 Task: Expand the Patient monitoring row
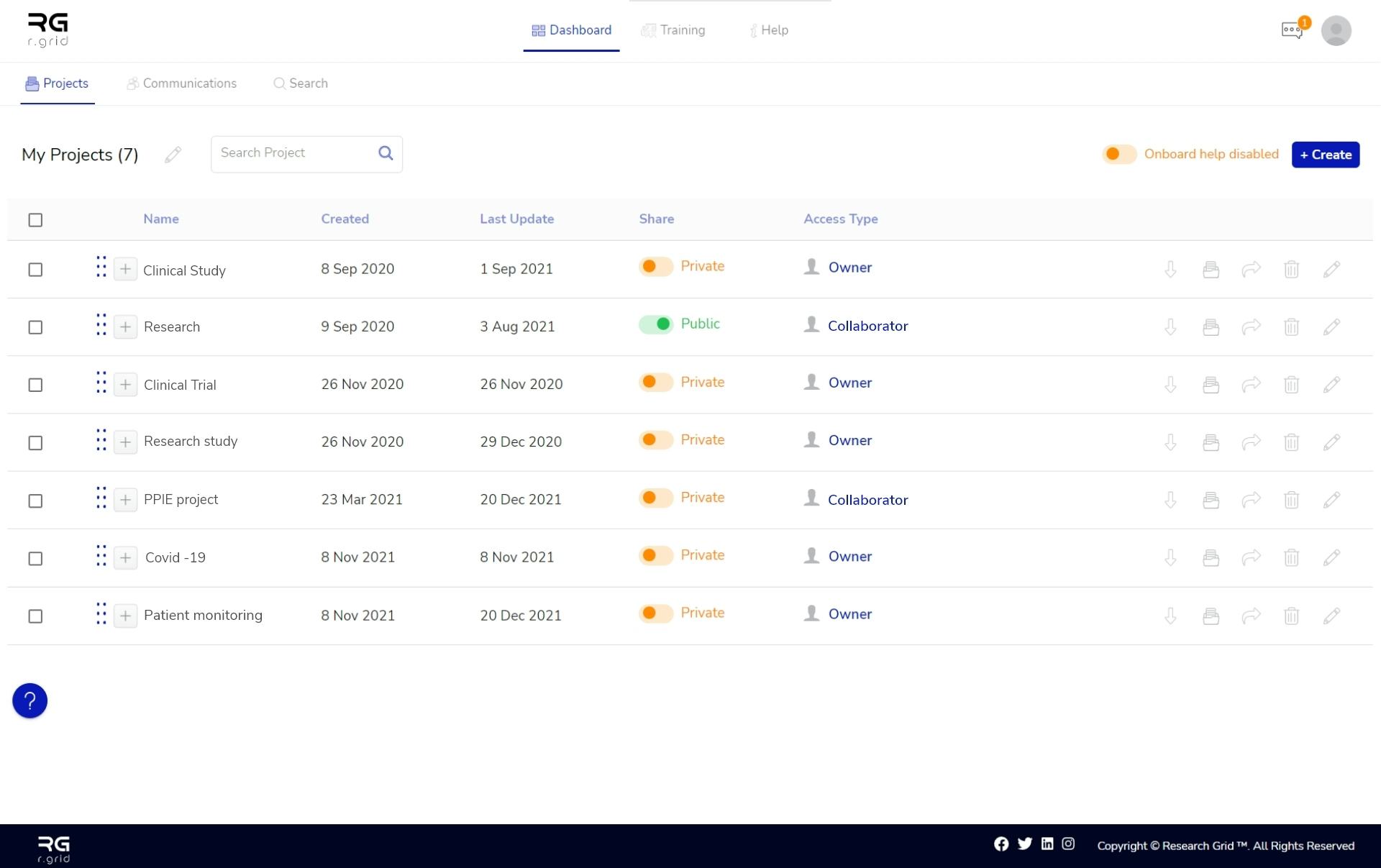[x=125, y=616]
